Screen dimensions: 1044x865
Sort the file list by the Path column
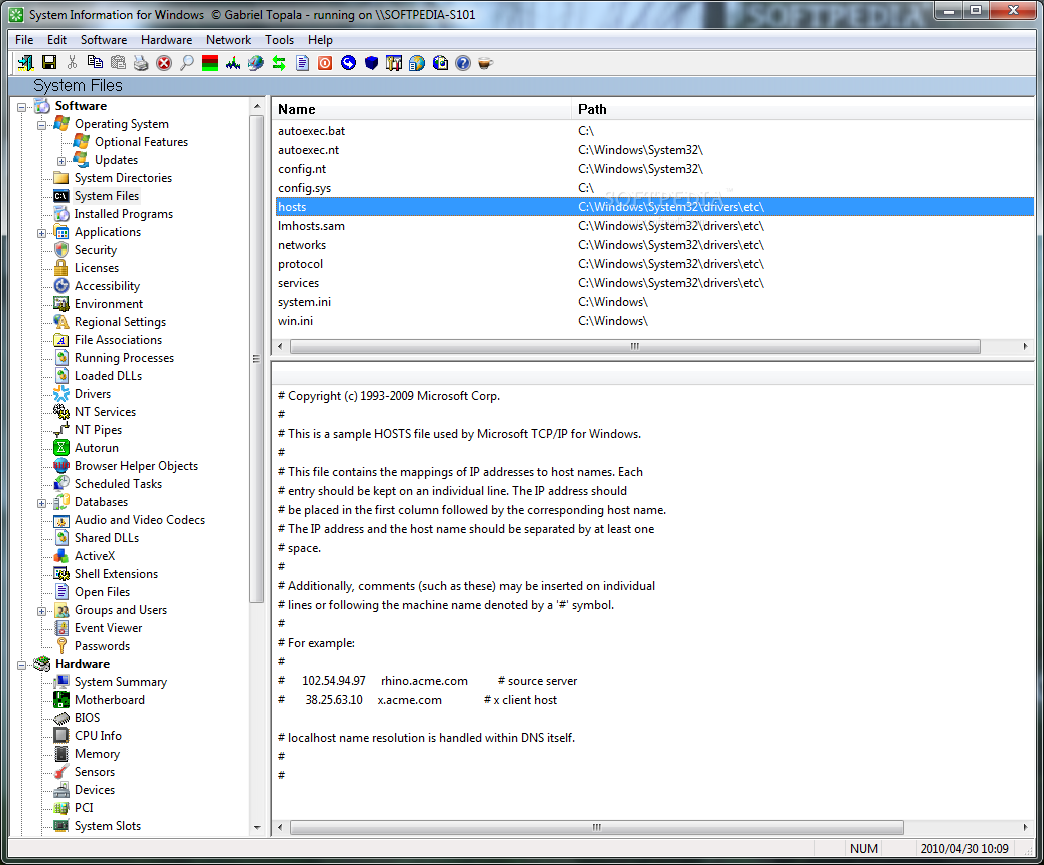[803, 109]
